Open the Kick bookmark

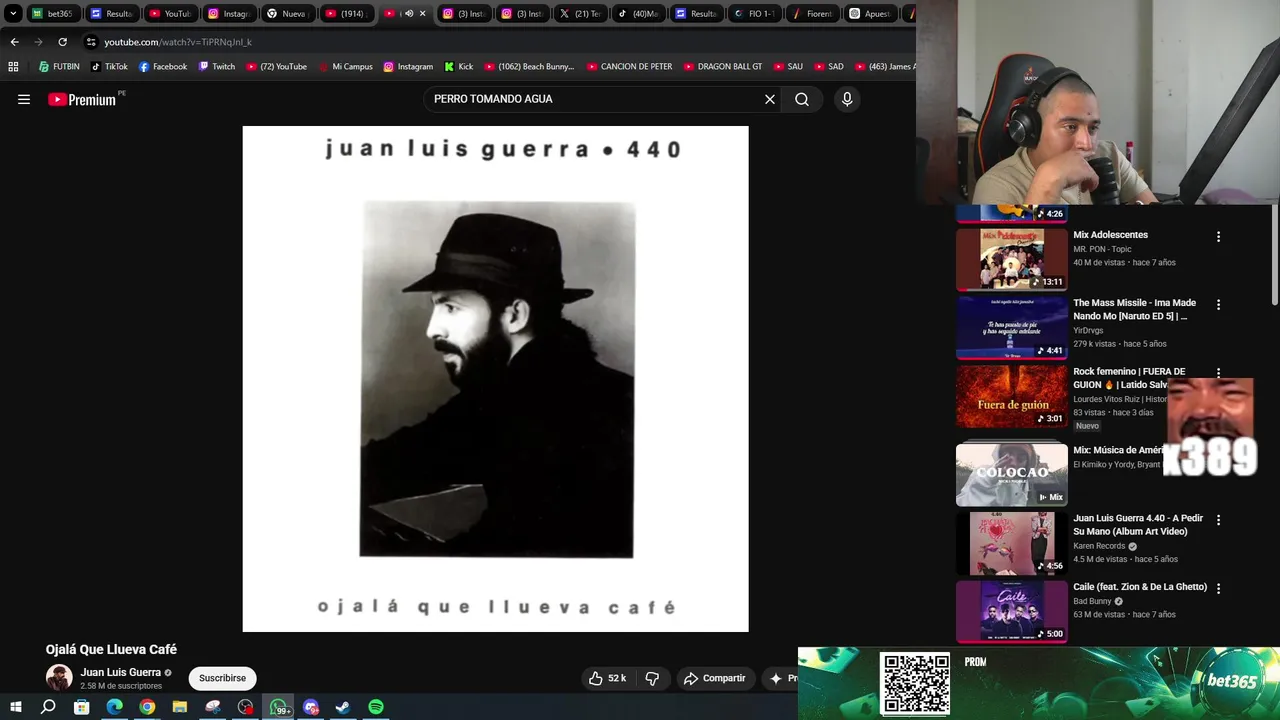click(459, 67)
